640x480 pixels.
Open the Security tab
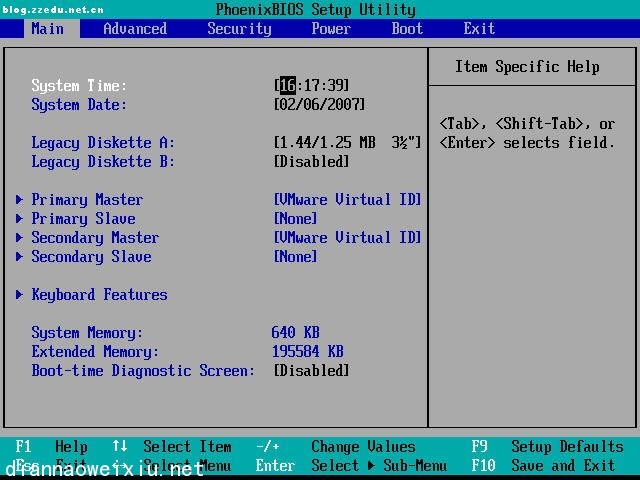point(239,29)
